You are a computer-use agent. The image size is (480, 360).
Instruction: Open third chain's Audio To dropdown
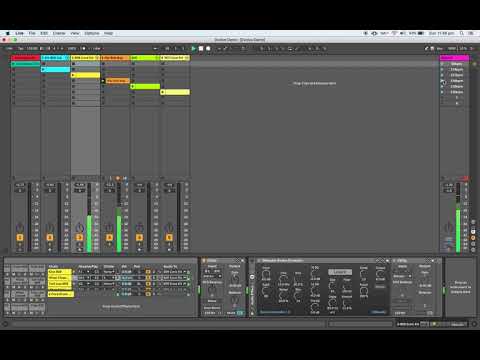[x=174, y=284]
